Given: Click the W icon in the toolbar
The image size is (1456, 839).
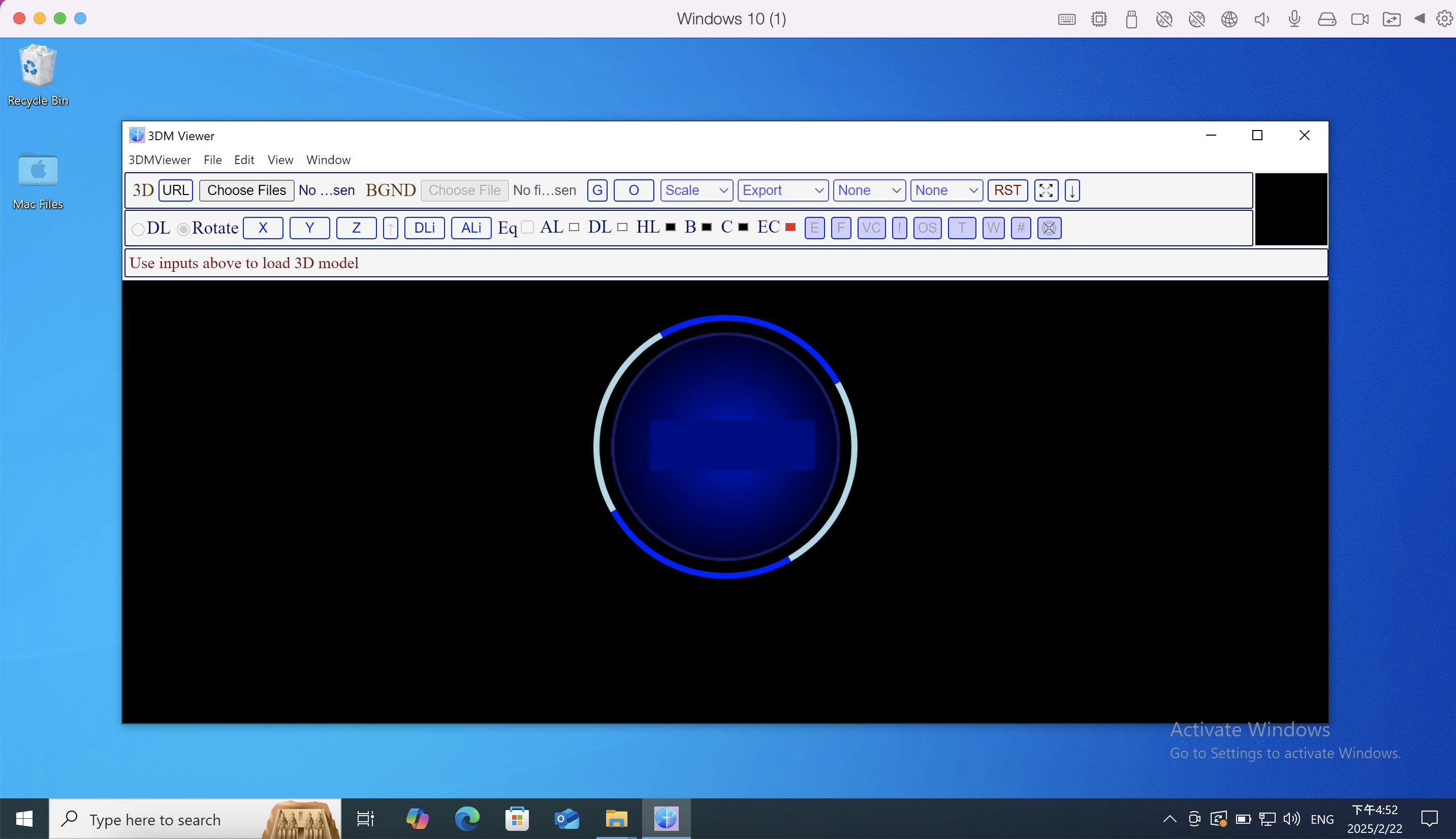Looking at the screenshot, I should click(x=993, y=228).
